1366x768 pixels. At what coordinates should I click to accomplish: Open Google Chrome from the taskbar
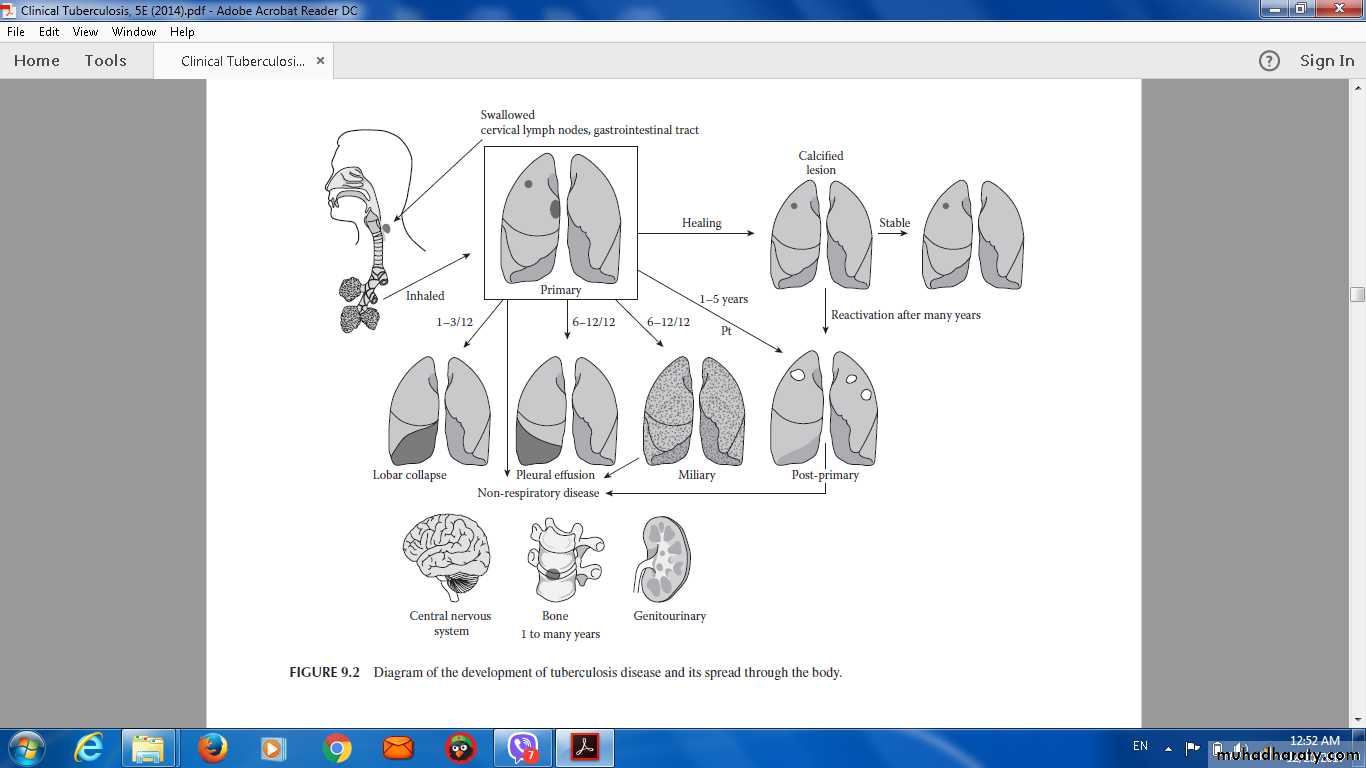click(x=337, y=747)
